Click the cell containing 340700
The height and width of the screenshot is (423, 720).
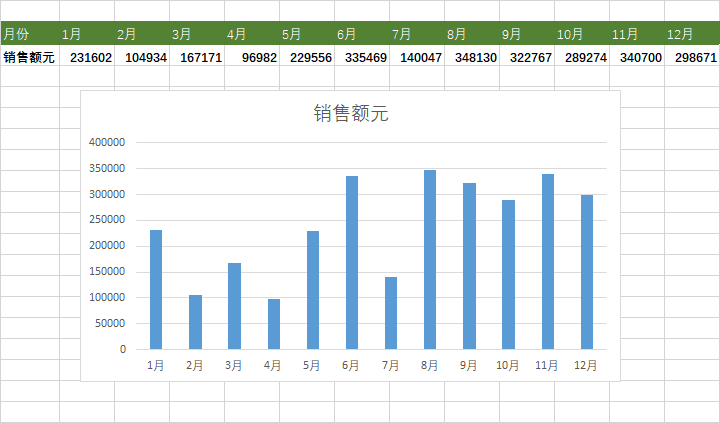click(x=637, y=57)
